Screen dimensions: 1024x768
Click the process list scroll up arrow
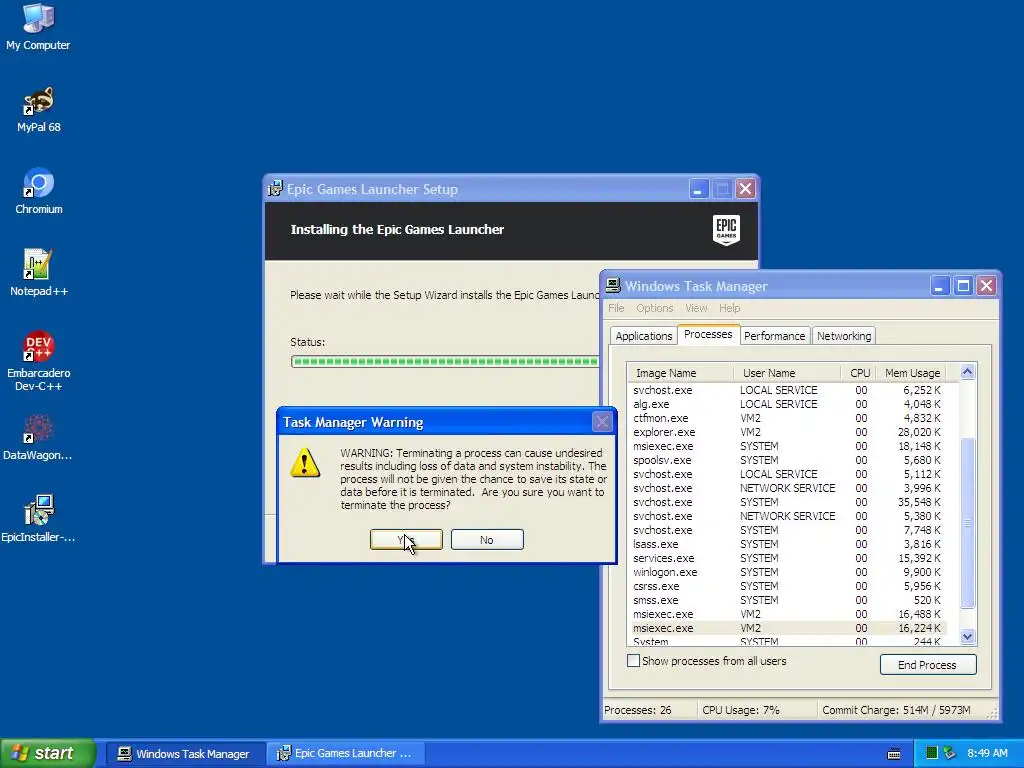[967, 372]
